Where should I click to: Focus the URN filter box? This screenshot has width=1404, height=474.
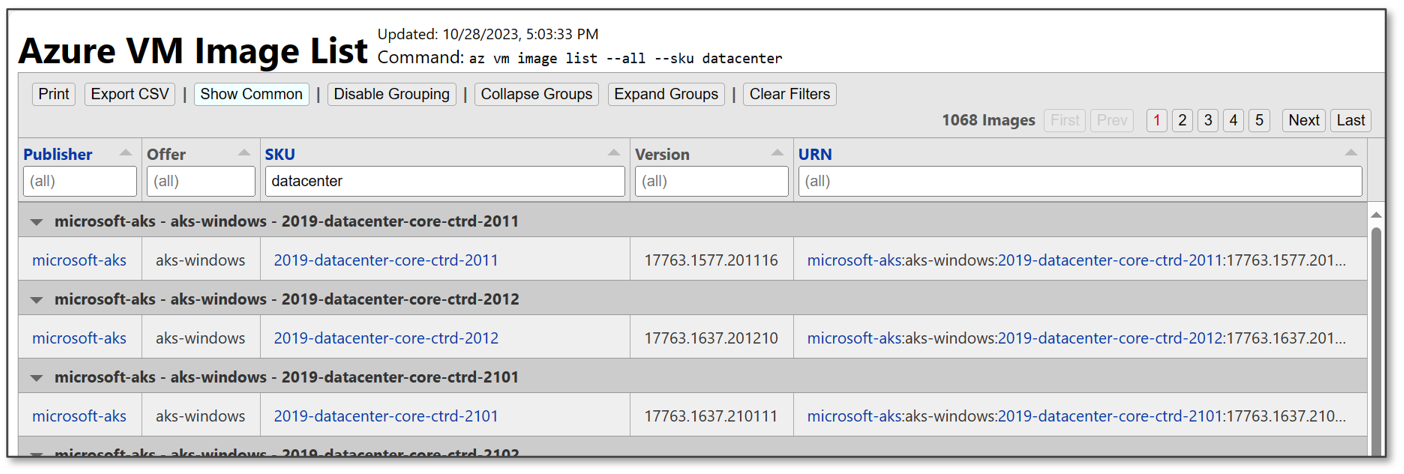pos(1080,181)
